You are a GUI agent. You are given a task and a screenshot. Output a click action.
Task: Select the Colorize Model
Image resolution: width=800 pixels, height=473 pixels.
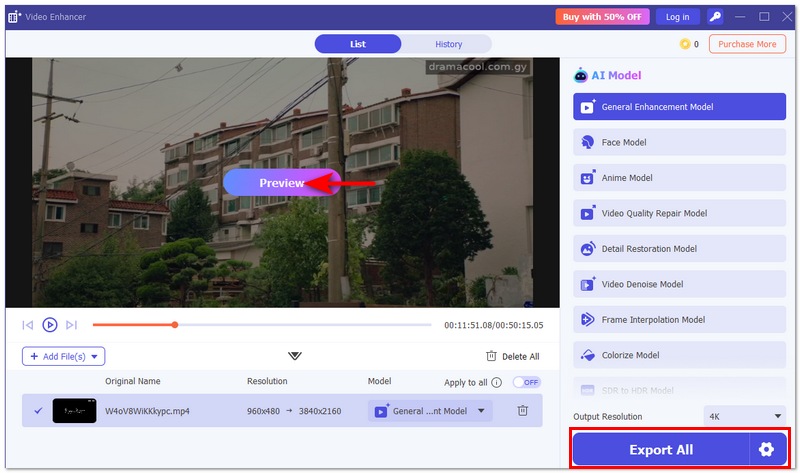tap(679, 355)
